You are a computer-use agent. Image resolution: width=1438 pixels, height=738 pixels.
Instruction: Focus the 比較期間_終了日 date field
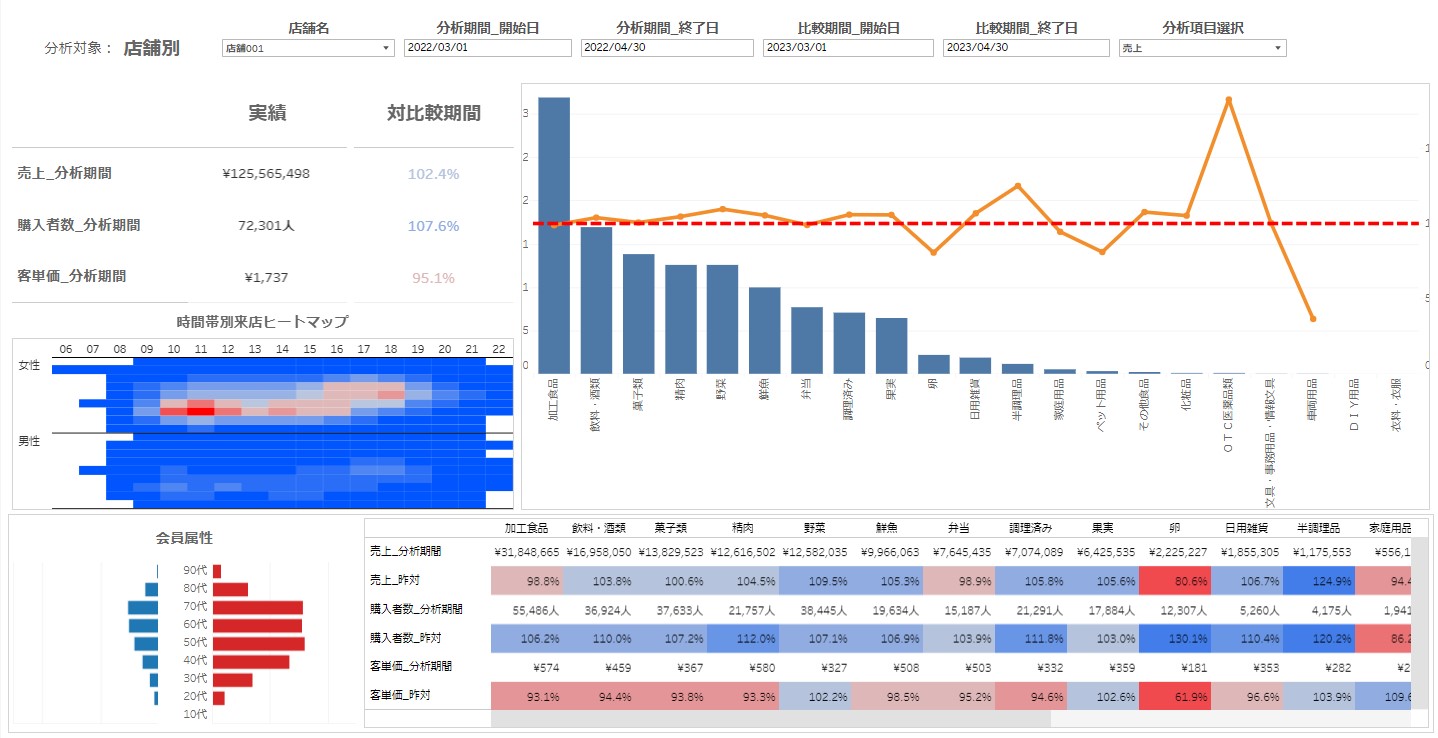(1026, 48)
